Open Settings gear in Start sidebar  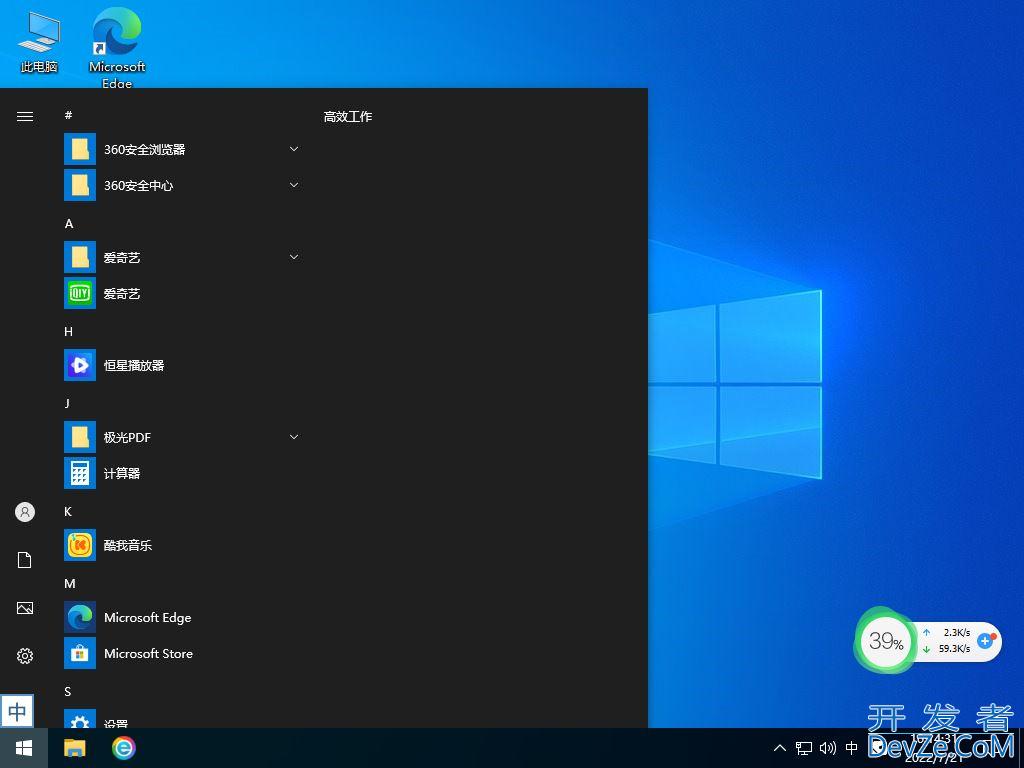point(25,656)
